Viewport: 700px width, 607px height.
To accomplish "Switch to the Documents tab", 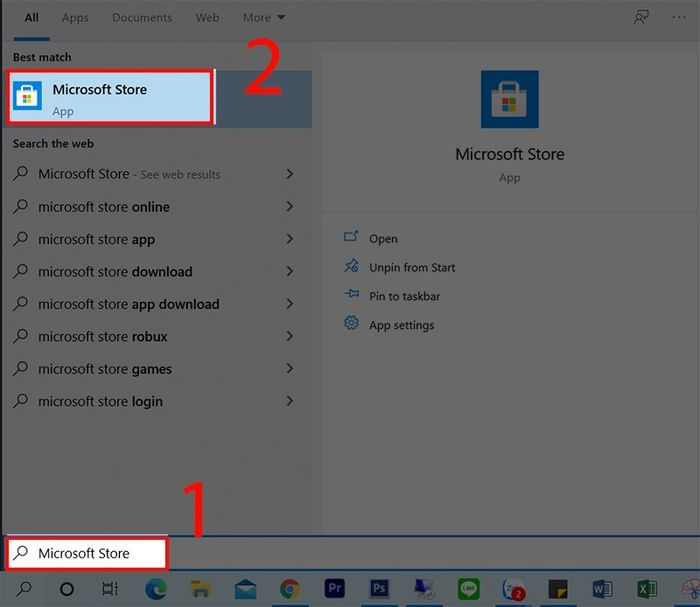I will (x=142, y=18).
